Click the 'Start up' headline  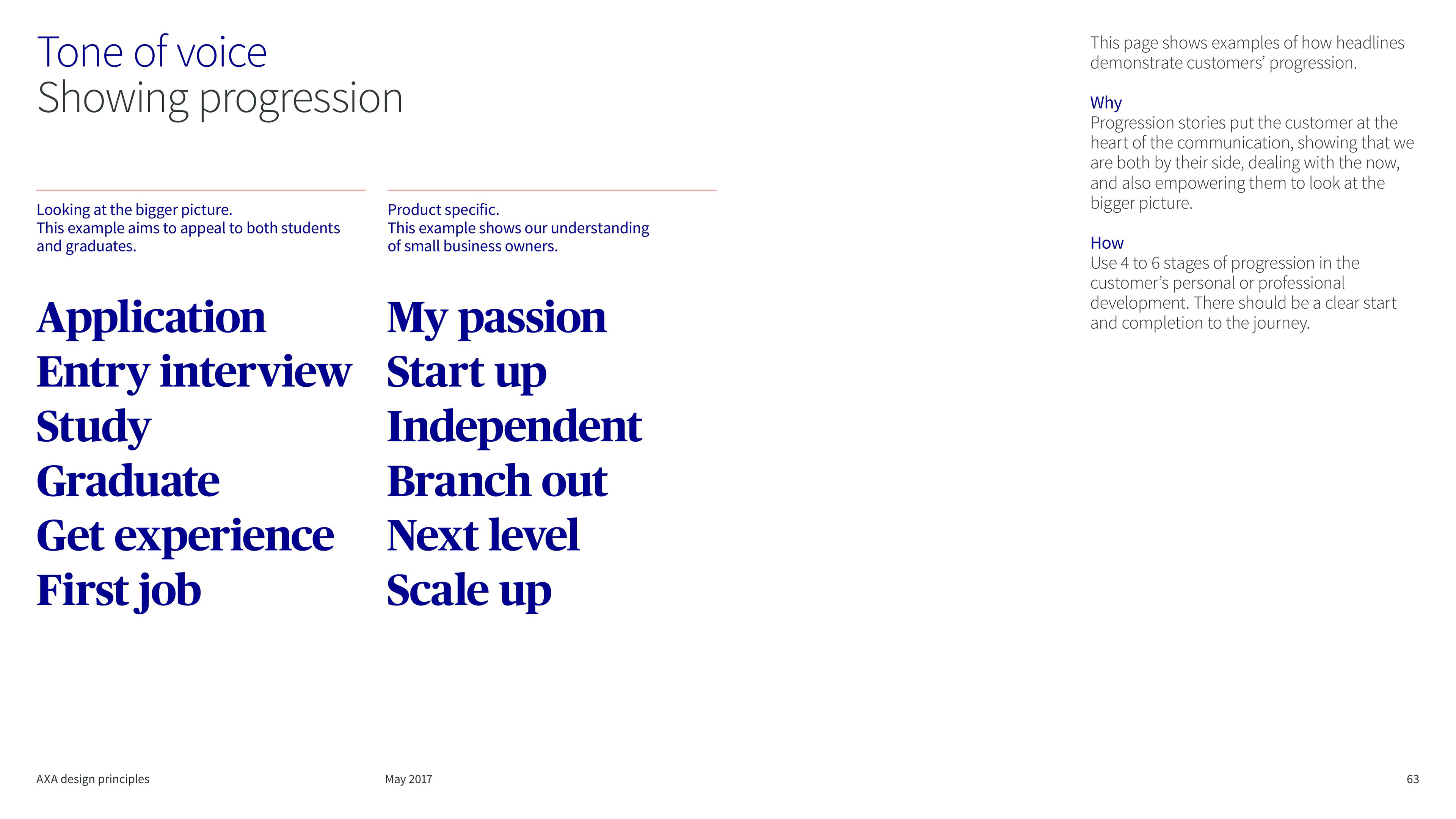[x=466, y=372]
